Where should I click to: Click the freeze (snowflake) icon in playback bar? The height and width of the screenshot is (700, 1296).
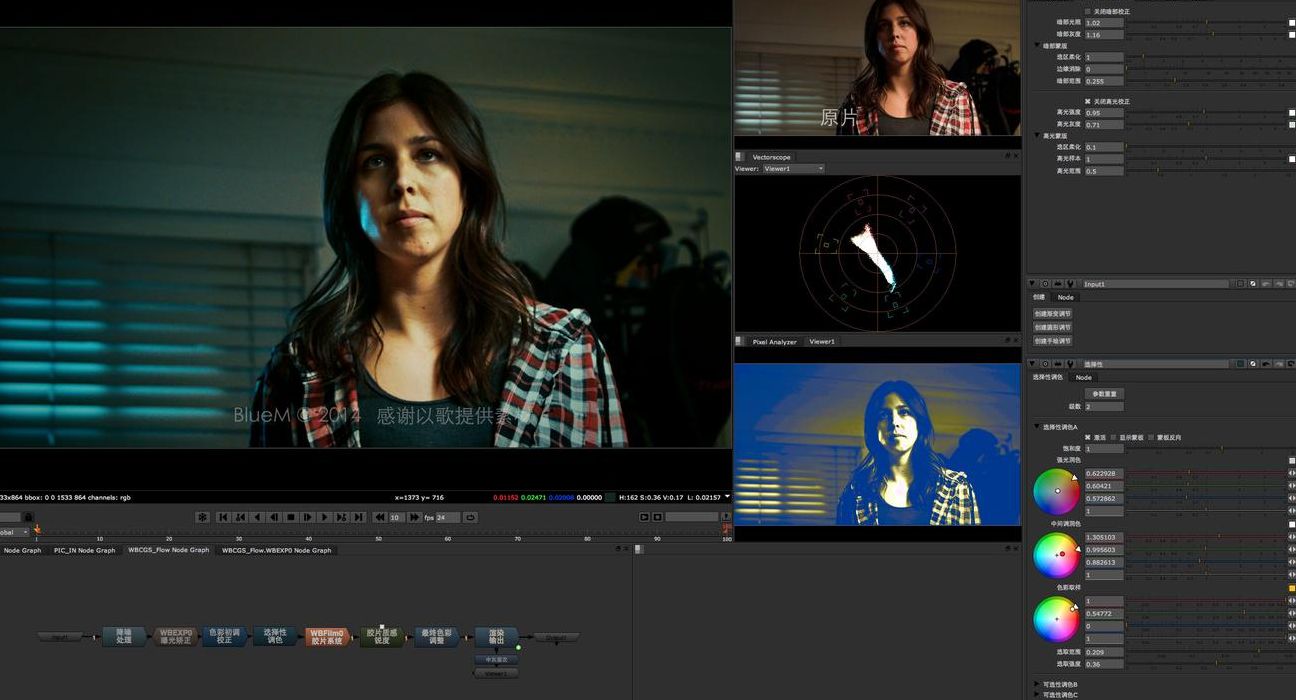pos(202,517)
